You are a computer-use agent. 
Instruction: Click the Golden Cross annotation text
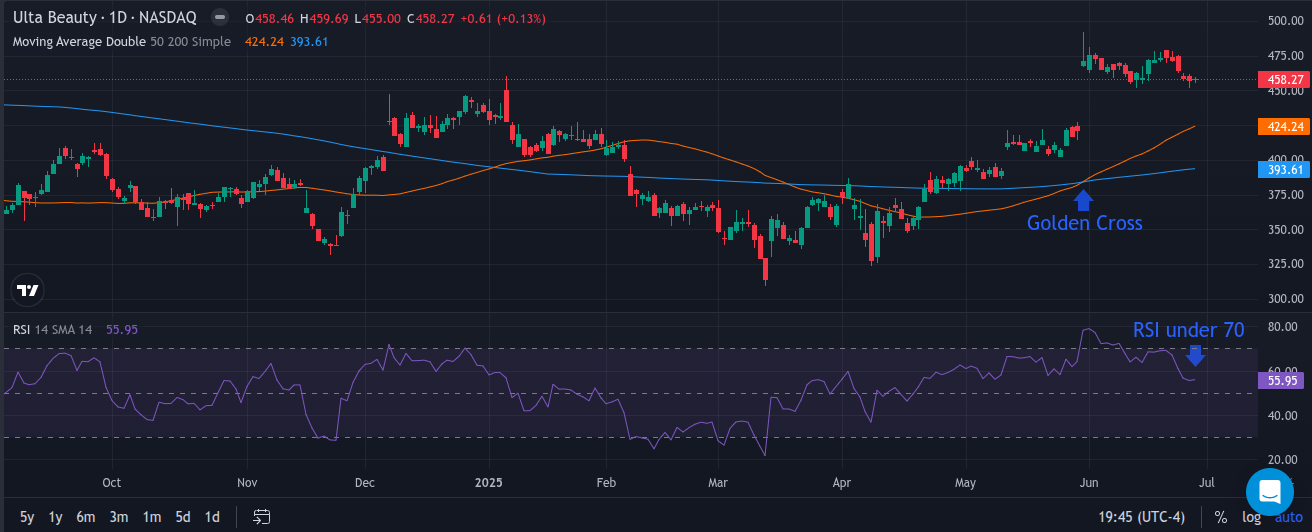(x=1084, y=223)
